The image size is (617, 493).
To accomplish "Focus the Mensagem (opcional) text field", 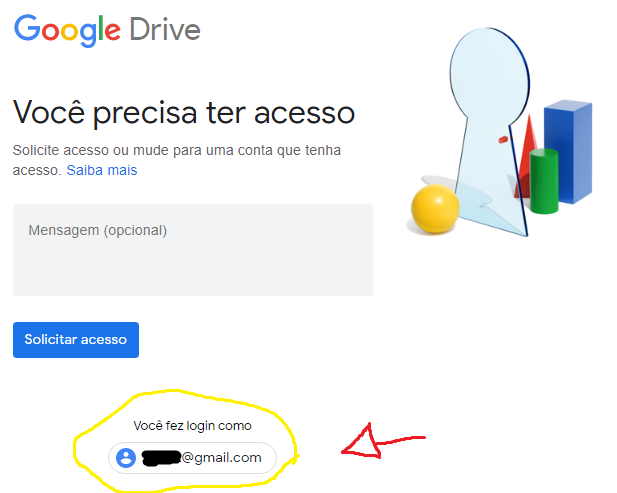I will tap(193, 250).
